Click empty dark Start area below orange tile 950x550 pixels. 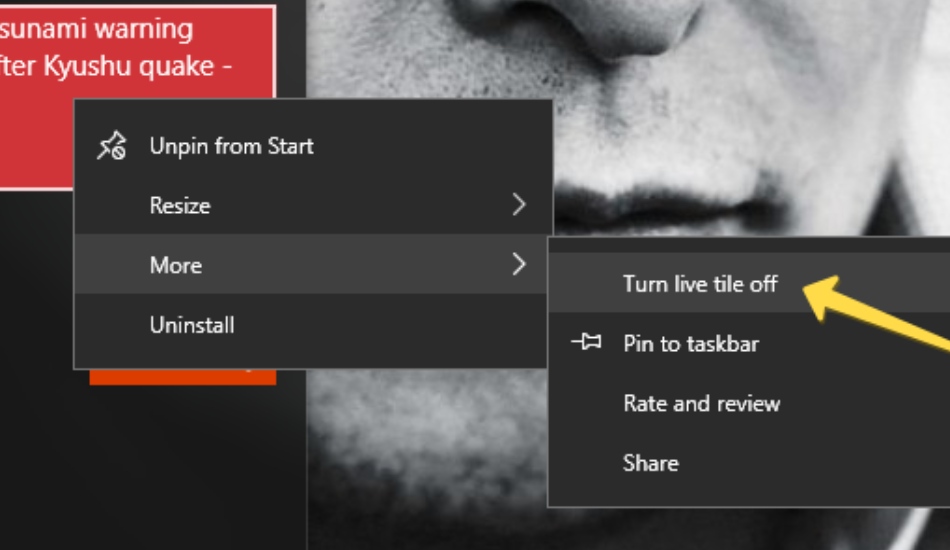point(151,466)
